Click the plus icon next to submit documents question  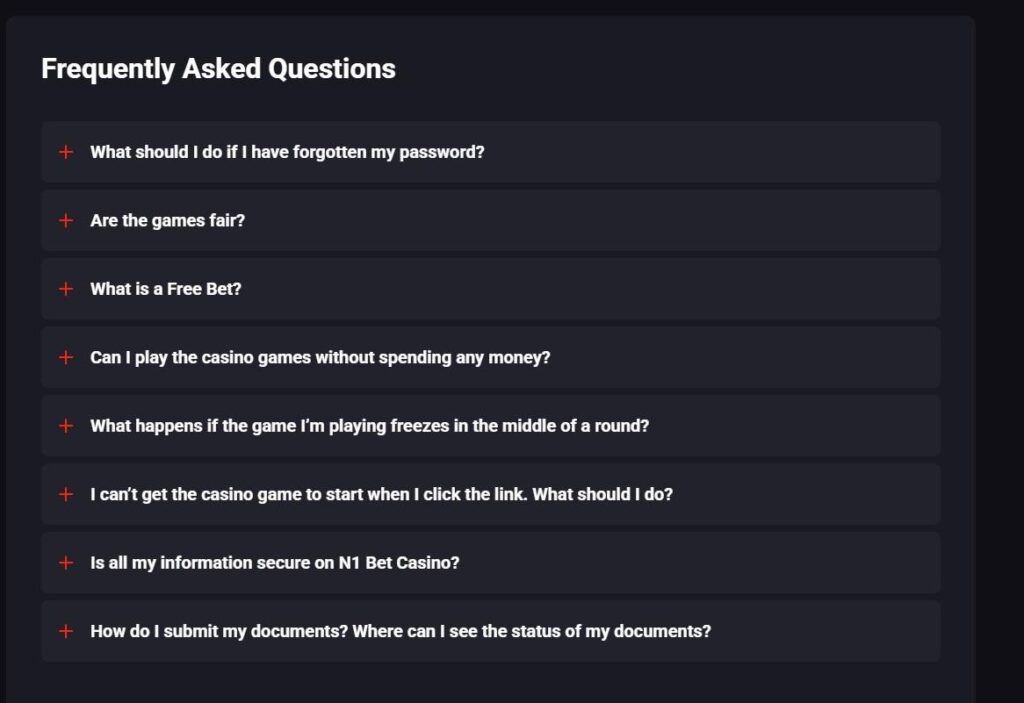pyautogui.click(x=66, y=631)
